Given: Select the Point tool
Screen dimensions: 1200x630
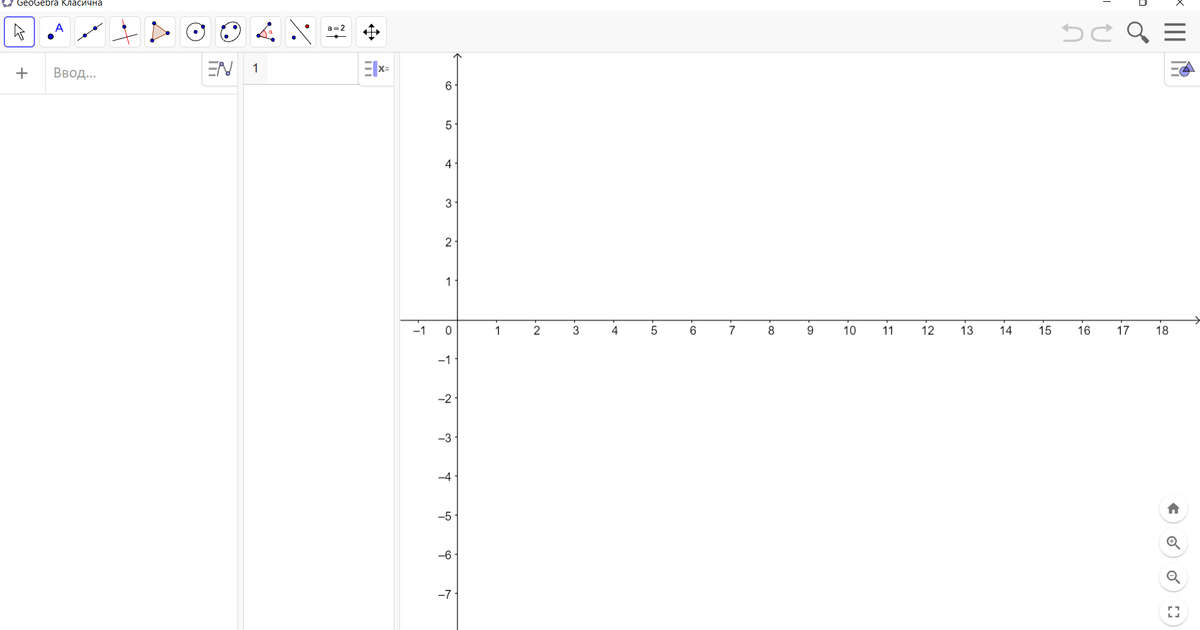Looking at the screenshot, I should click(55, 31).
